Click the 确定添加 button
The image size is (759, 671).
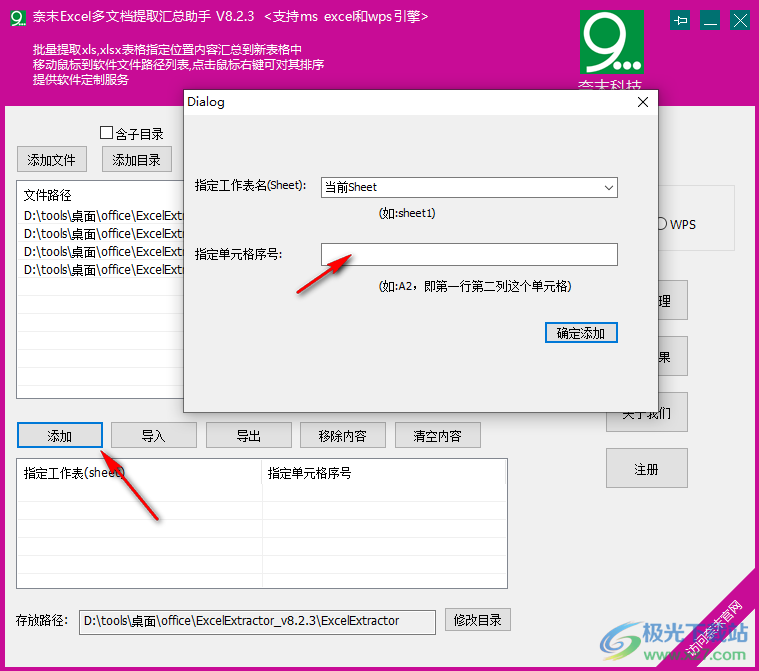click(581, 333)
